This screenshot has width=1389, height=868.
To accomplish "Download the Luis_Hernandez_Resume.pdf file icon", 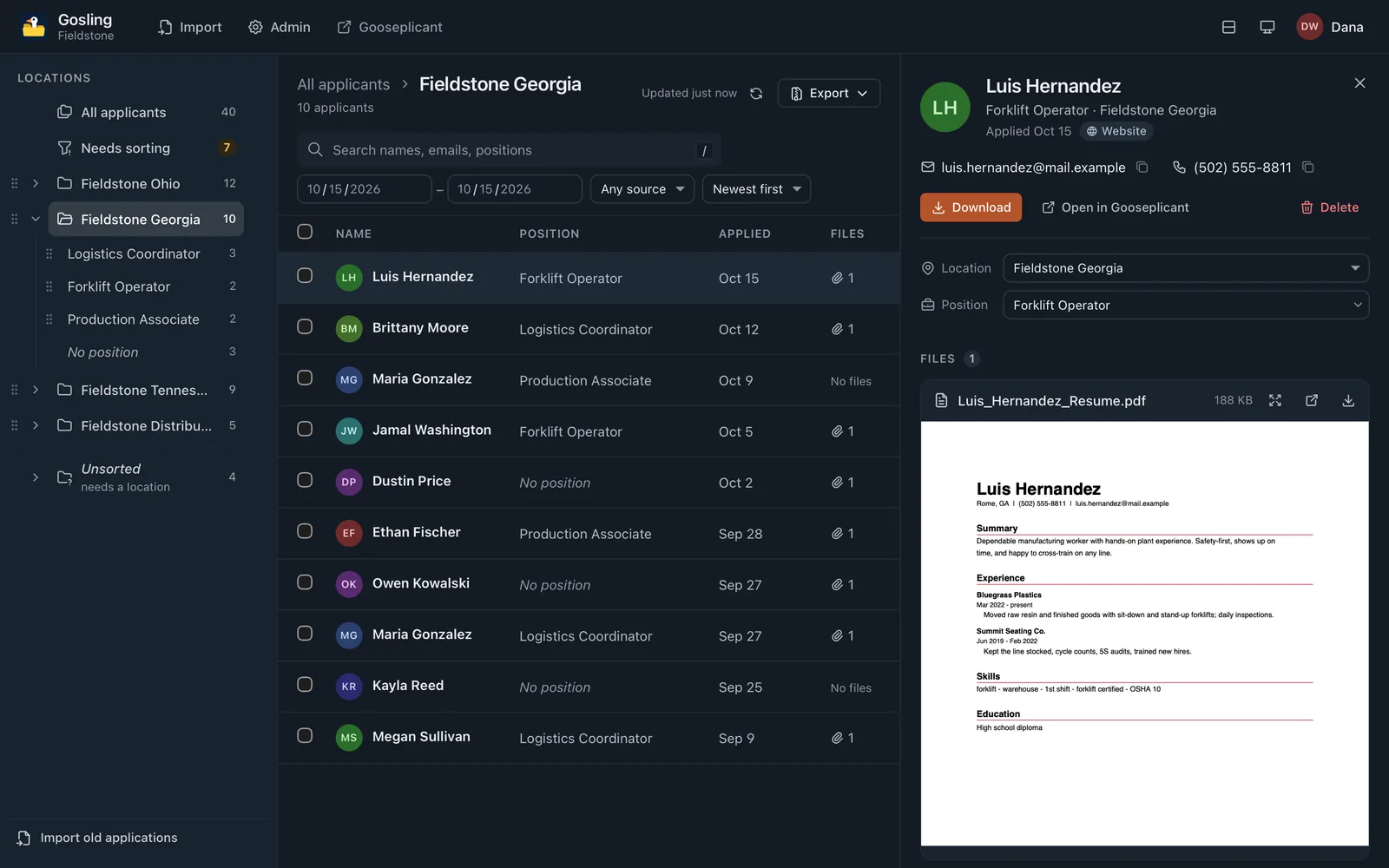I will pos(1348,400).
